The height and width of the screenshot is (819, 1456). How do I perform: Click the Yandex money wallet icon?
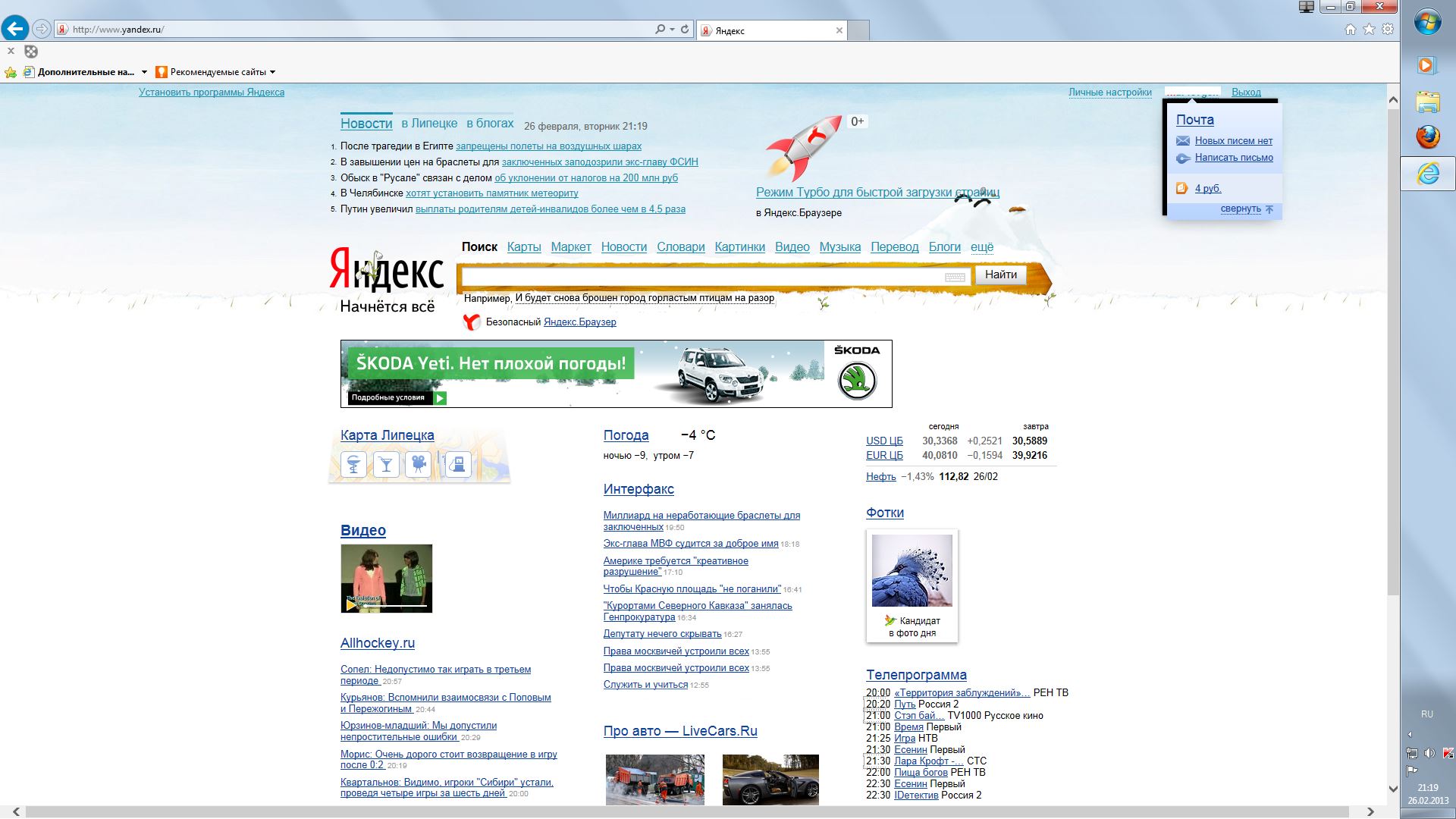tap(1181, 188)
